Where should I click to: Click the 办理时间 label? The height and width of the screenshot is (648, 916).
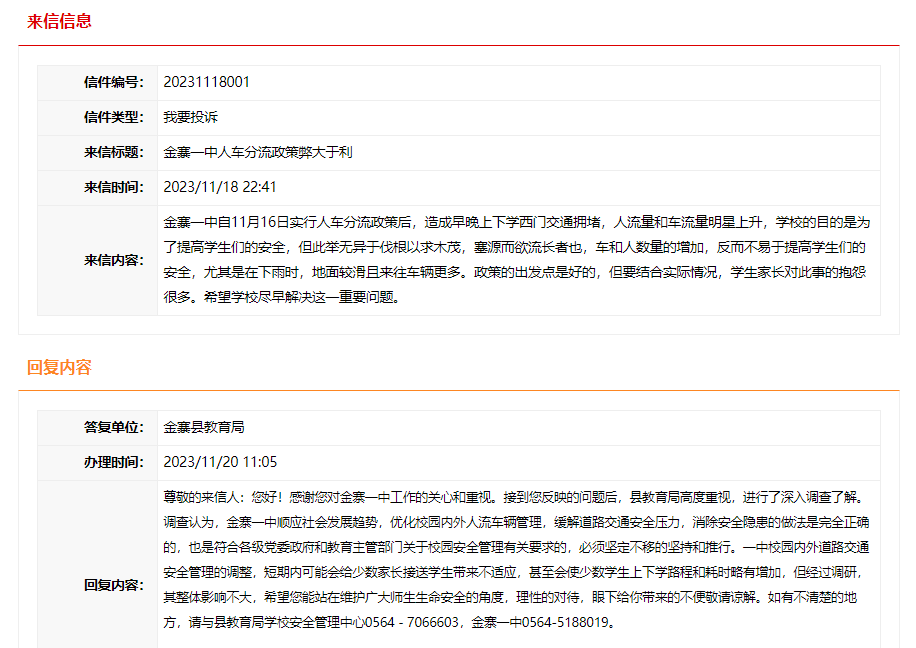(x=113, y=463)
